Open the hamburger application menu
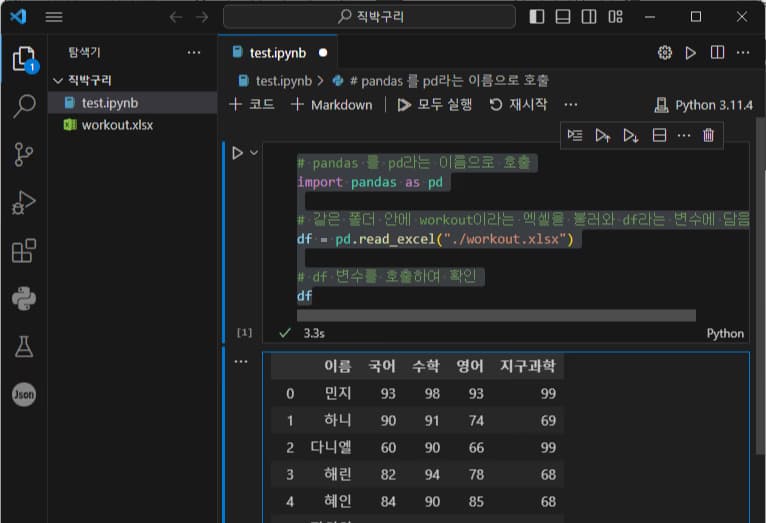766x523 pixels. [x=54, y=17]
